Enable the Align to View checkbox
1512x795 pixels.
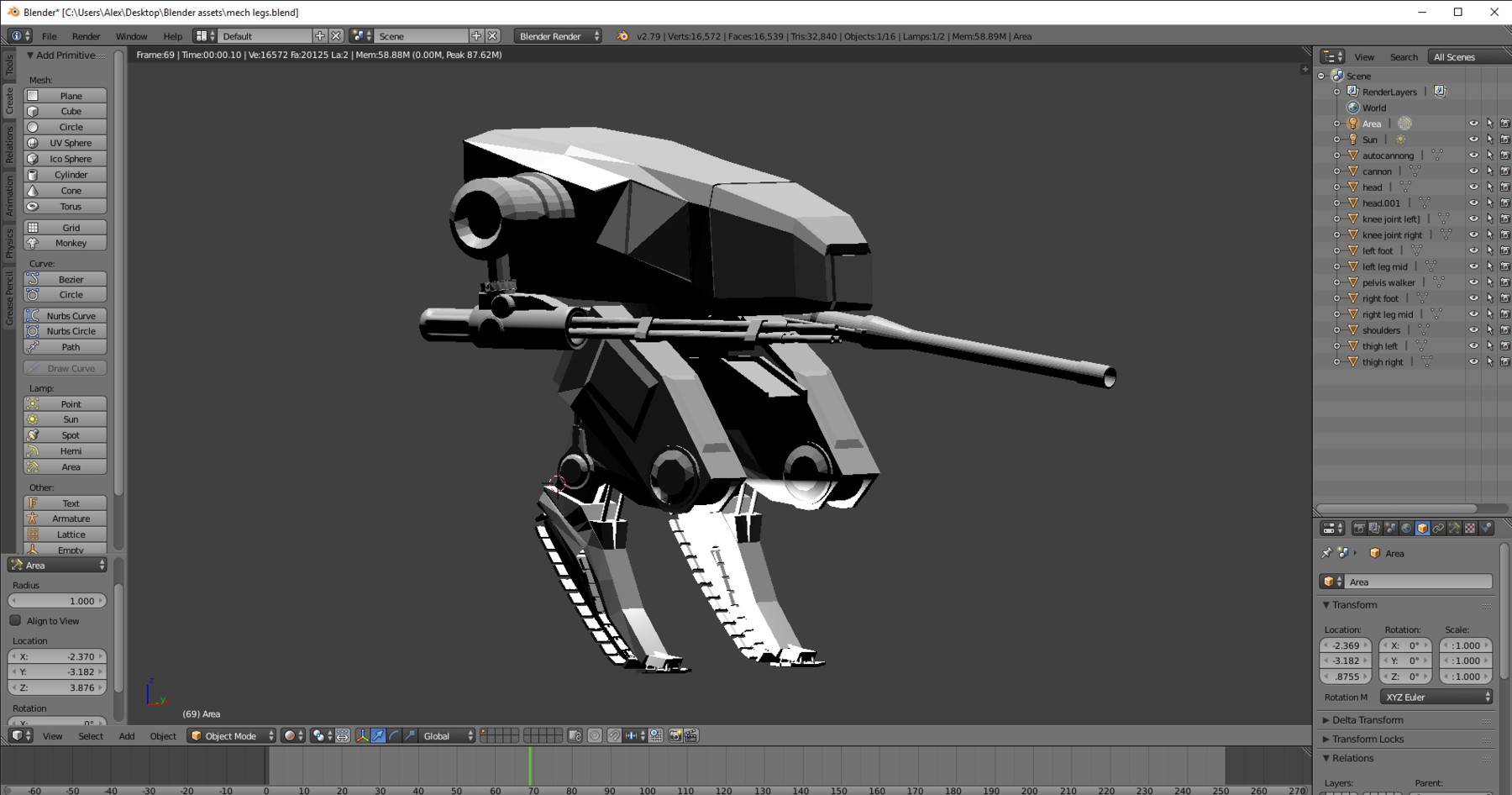click(16, 621)
